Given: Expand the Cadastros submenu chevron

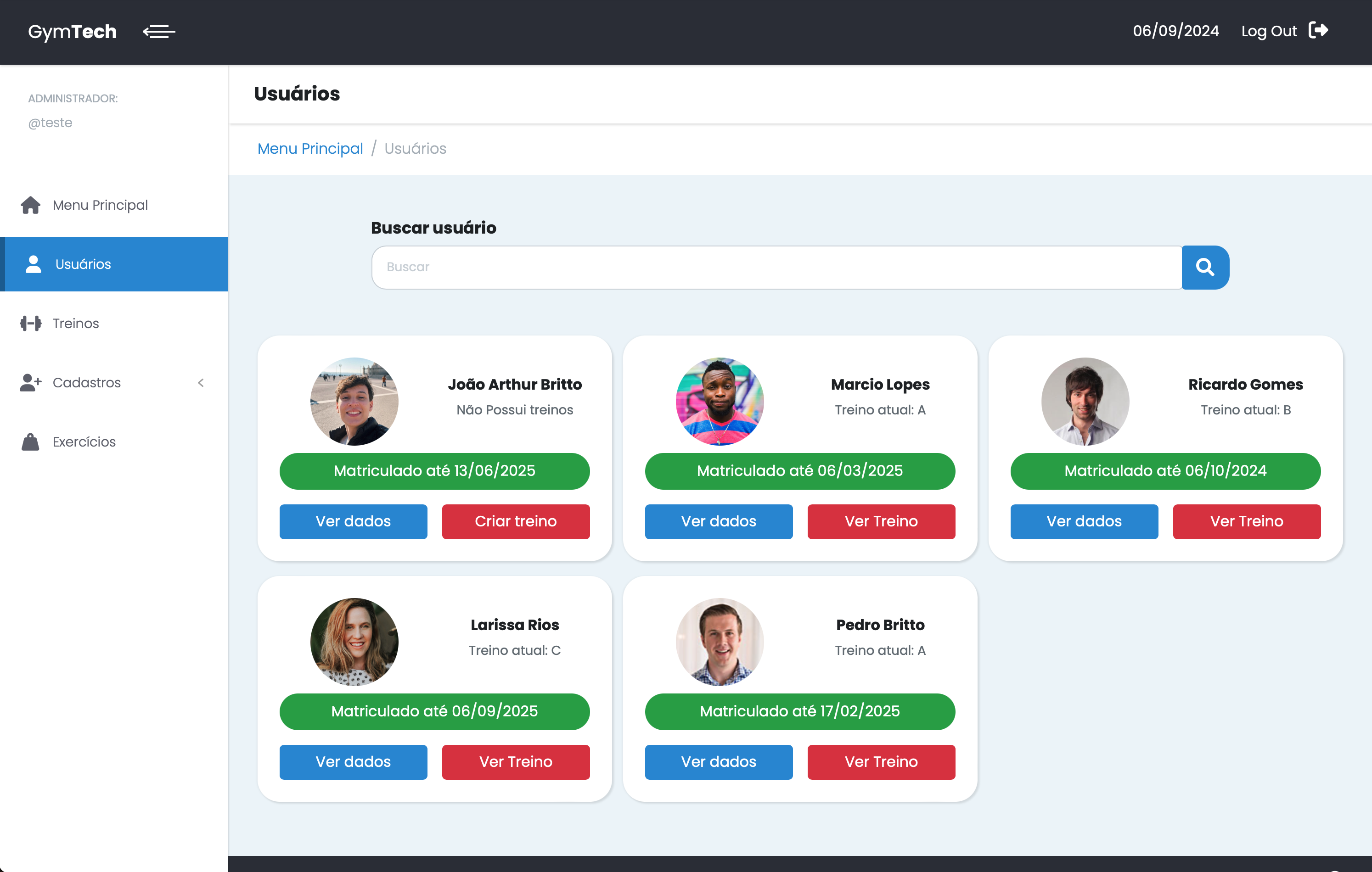Looking at the screenshot, I should (x=201, y=383).
